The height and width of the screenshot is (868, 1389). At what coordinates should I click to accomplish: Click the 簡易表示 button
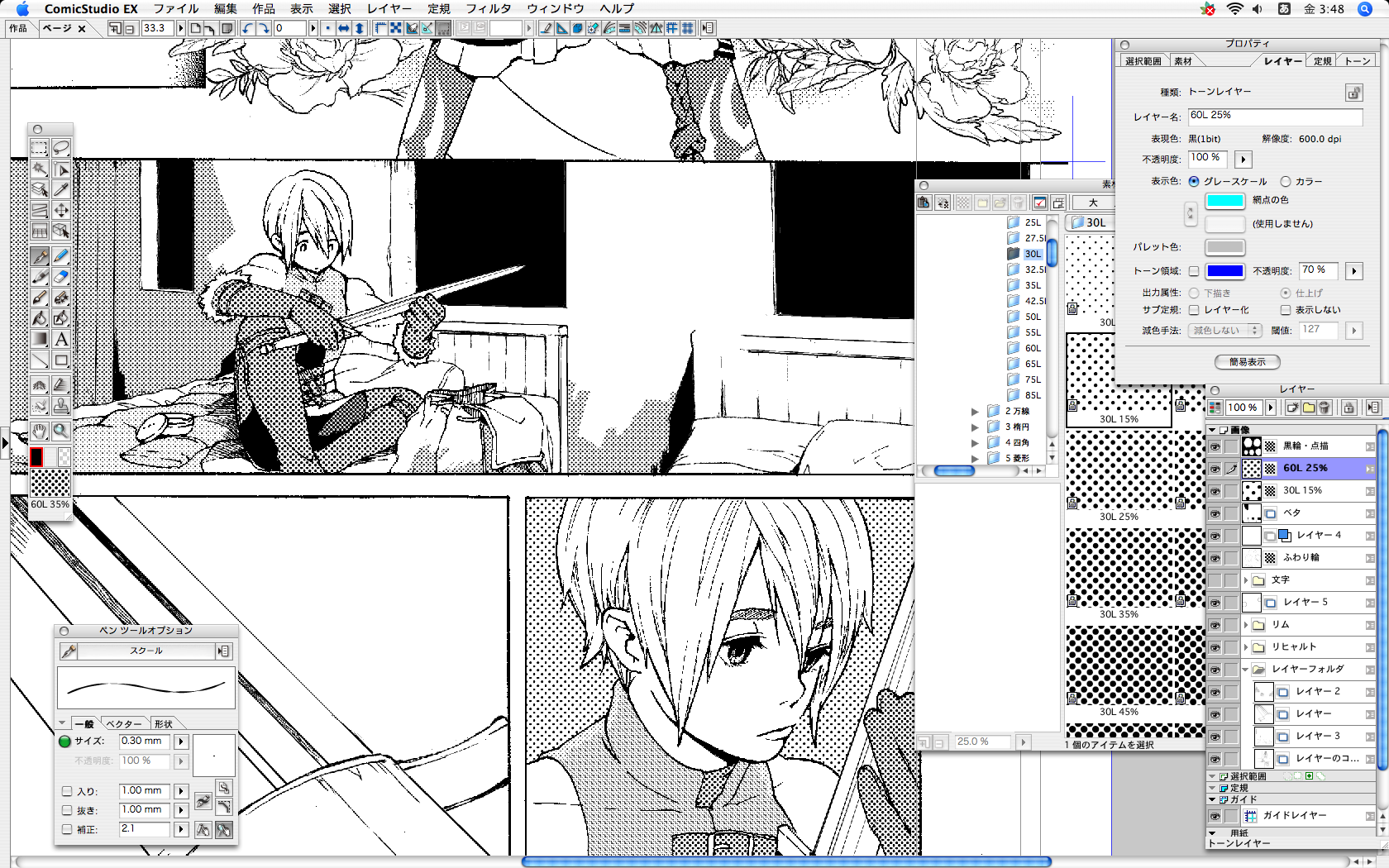click(x=1248, y=362)
